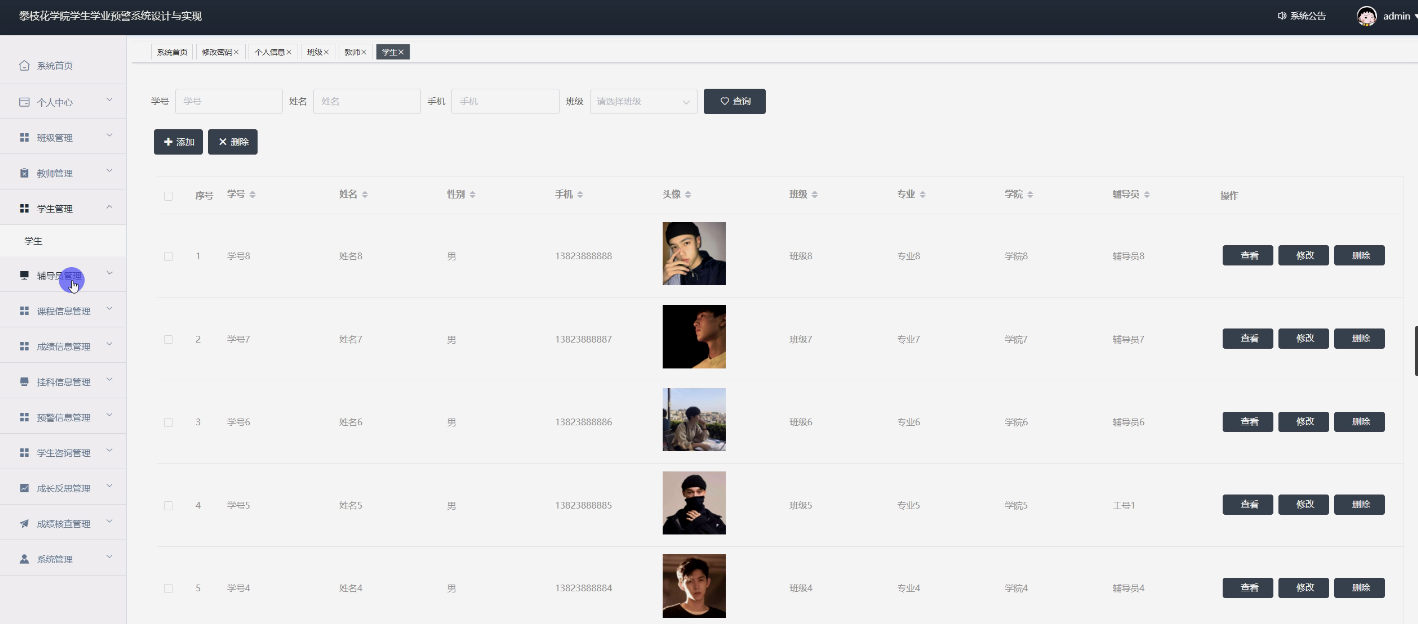Click the grid icon beside 学生管理
1418x624 pixels.
coord(25,209)
